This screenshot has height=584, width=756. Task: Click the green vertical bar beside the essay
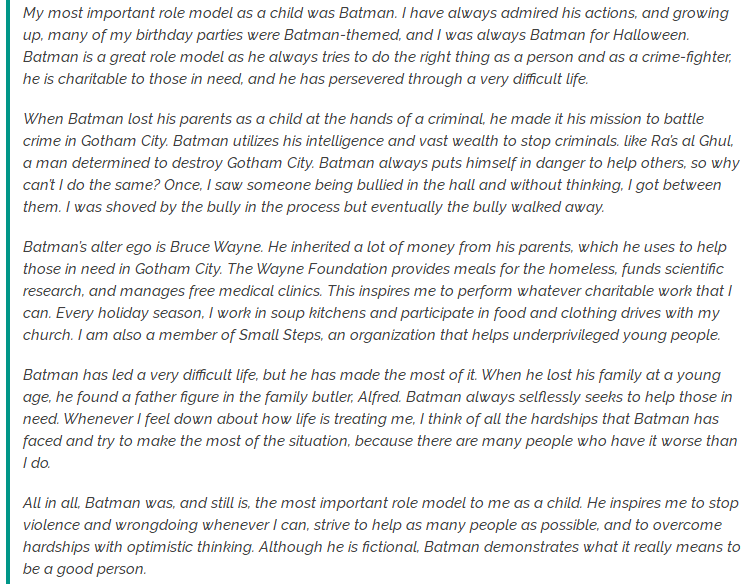click(8, 292)
